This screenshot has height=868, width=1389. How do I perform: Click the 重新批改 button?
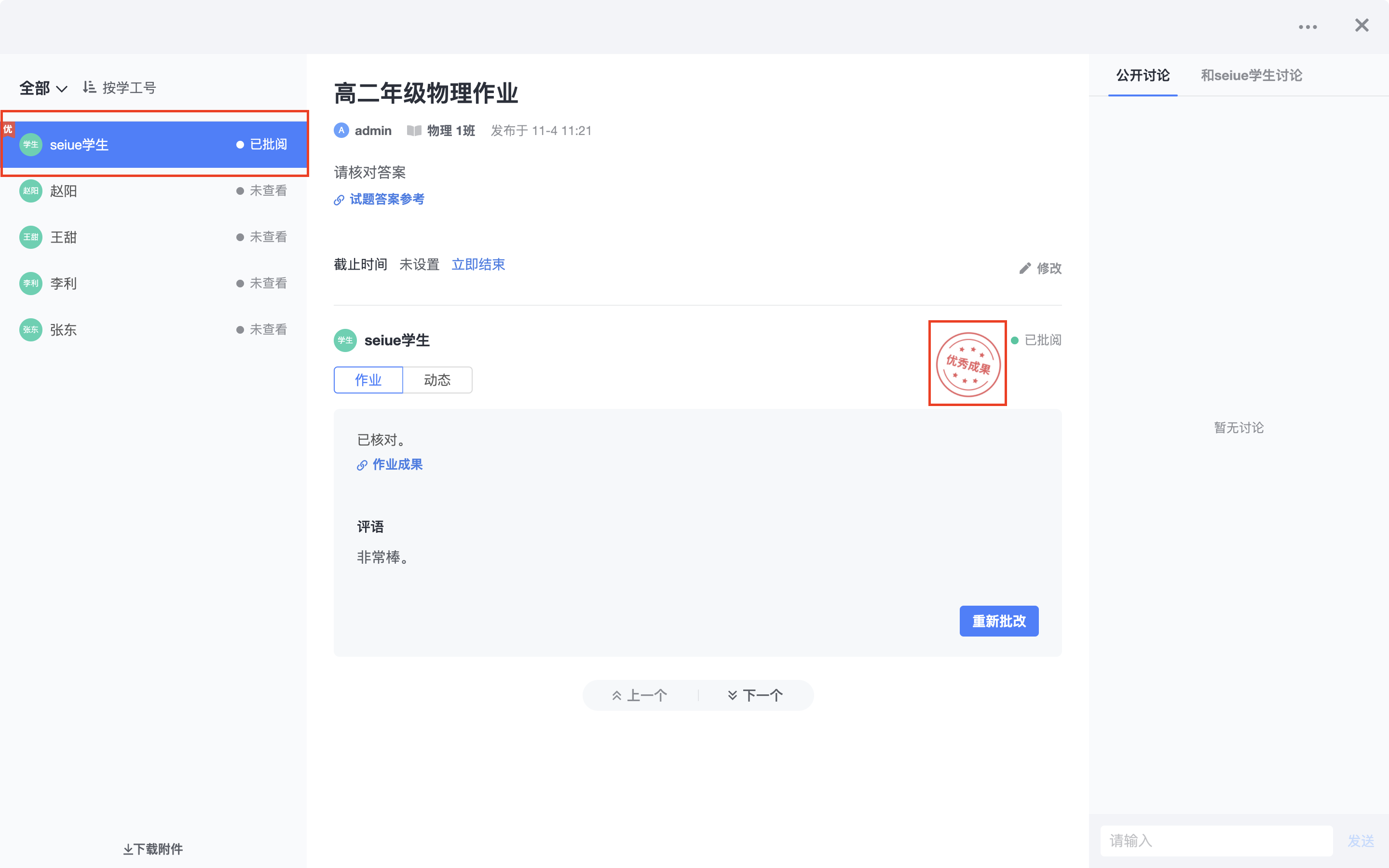tap(999, 621)
